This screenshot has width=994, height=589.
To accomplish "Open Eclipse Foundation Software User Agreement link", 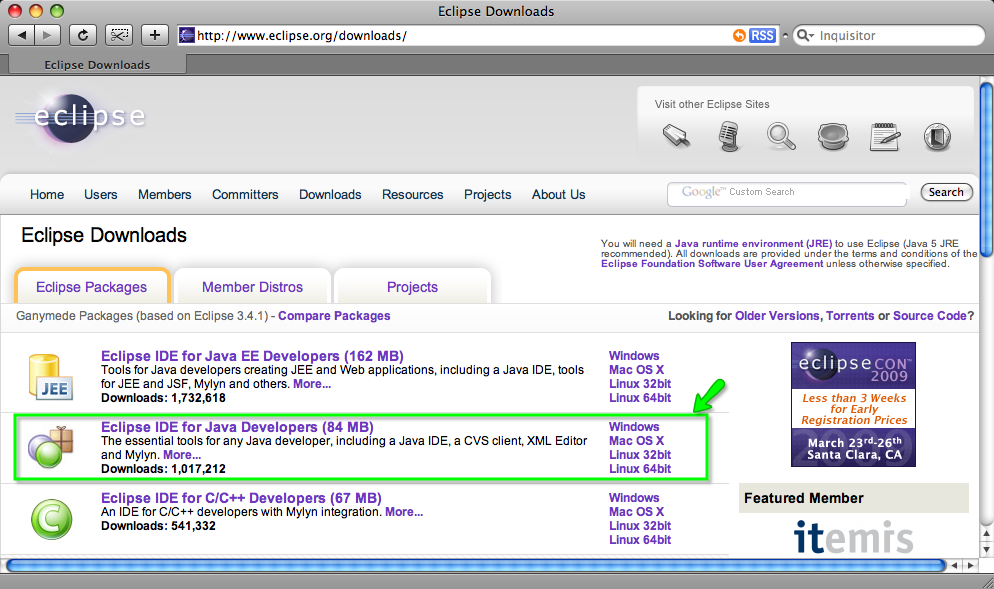I will [x=712, y=264].
